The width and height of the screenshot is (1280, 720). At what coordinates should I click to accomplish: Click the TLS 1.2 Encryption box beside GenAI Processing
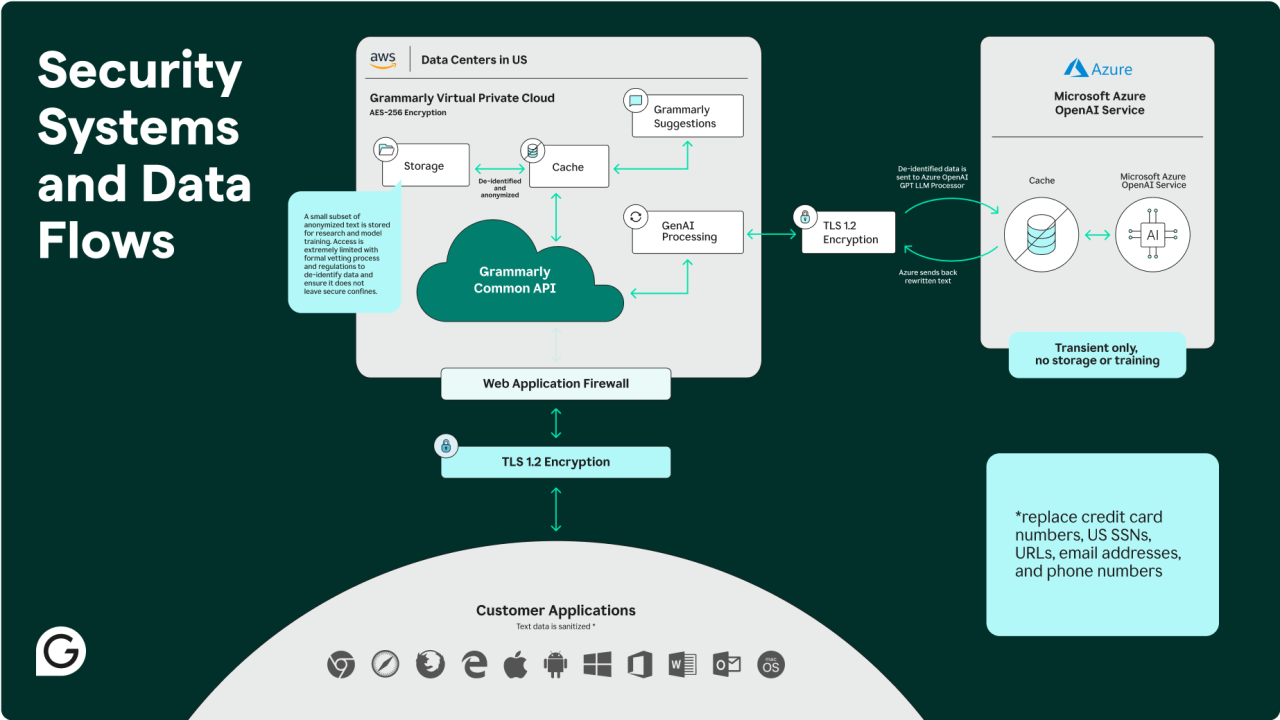pyautogui.click(x=849, y=232)
